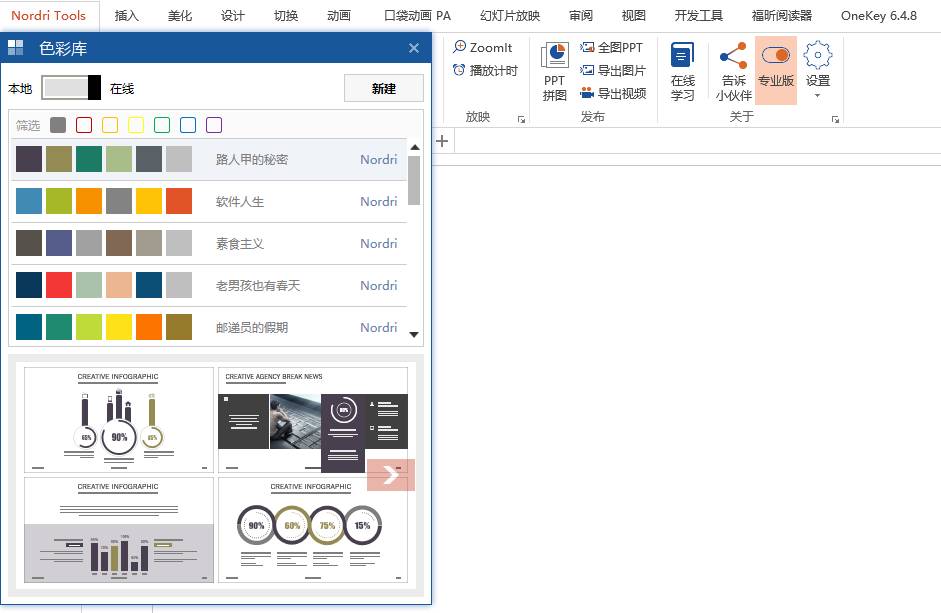941x613 pixels.
Task: Switch to the 设计 tab
Action: pos(232,16)
